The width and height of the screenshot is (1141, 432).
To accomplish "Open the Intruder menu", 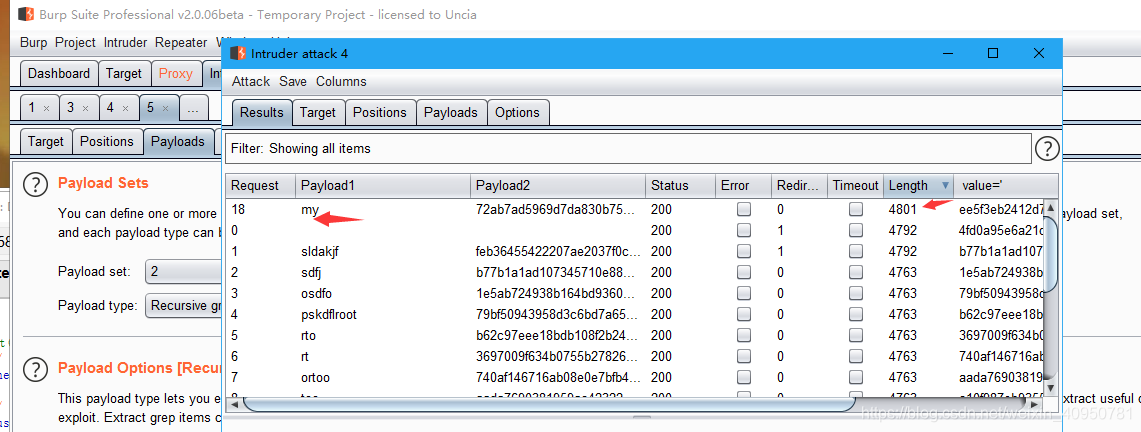I will click(125, 43).
